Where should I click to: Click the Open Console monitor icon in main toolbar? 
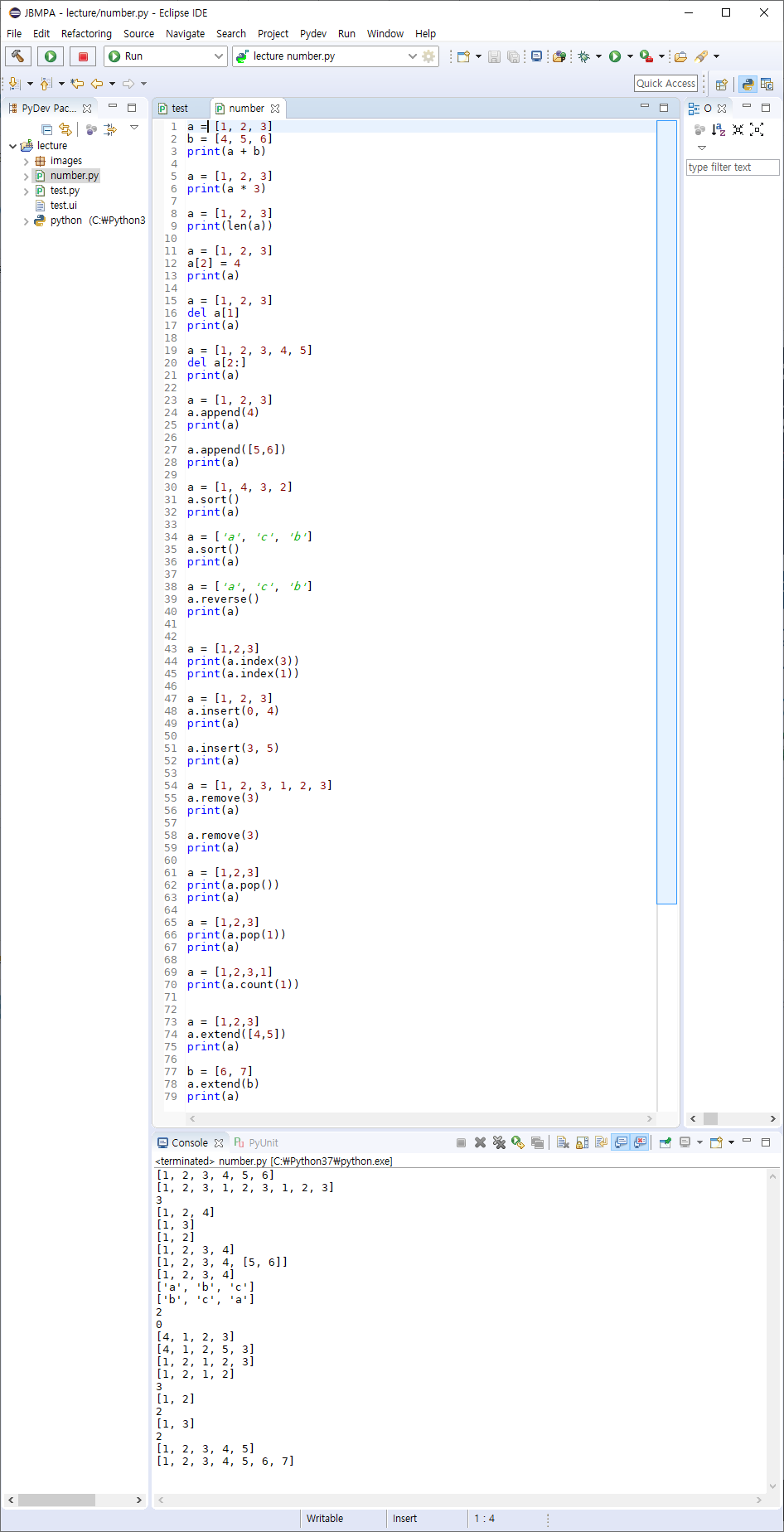click(537, 56)
